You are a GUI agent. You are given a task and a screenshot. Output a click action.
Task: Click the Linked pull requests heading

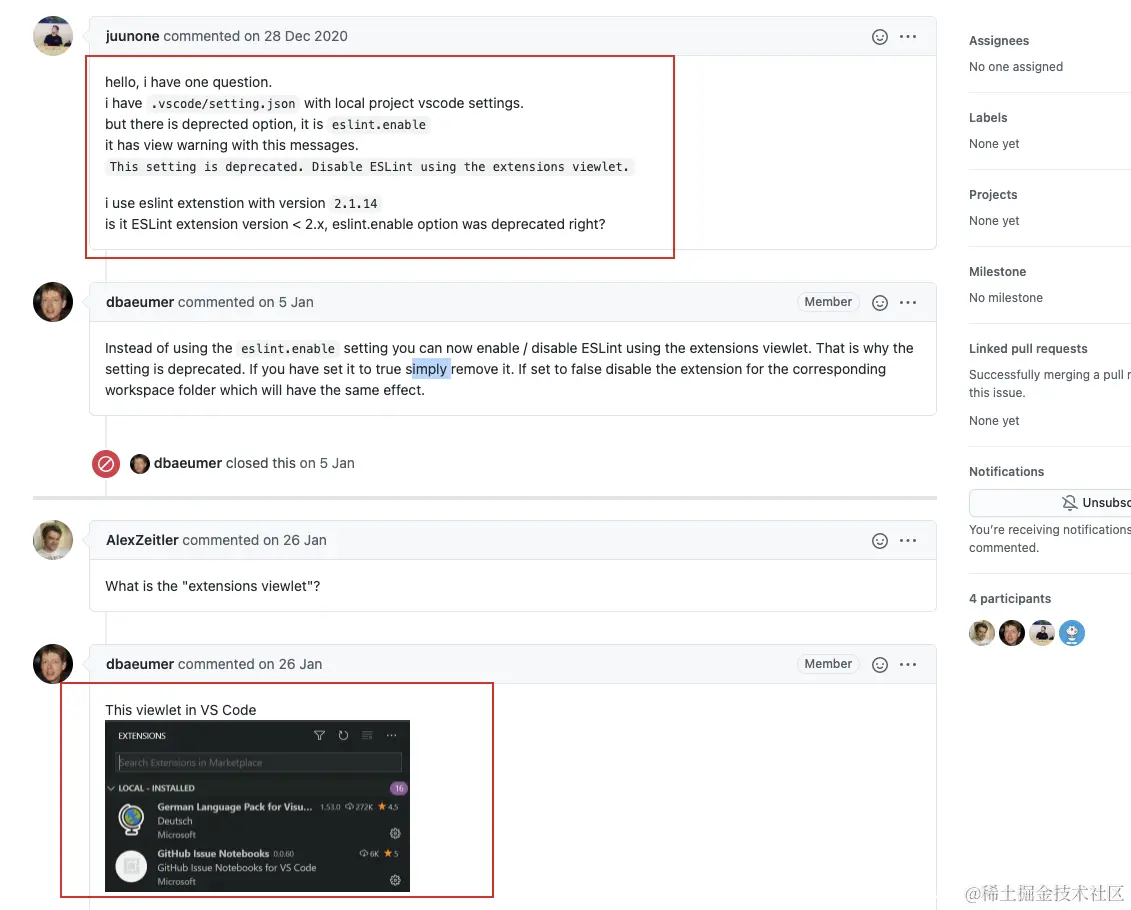click(1028, 349)
